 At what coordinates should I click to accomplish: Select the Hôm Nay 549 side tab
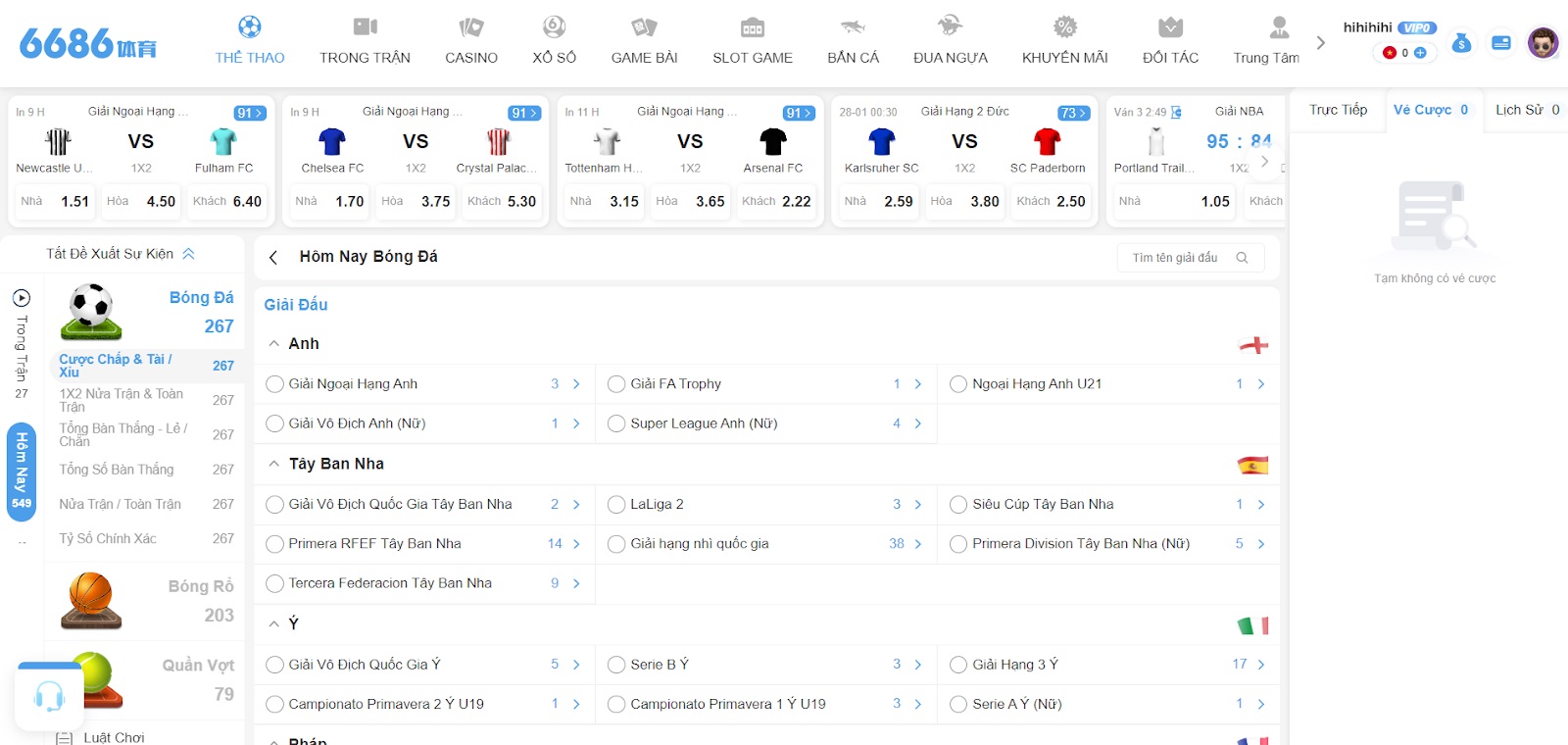click(22, 472)
